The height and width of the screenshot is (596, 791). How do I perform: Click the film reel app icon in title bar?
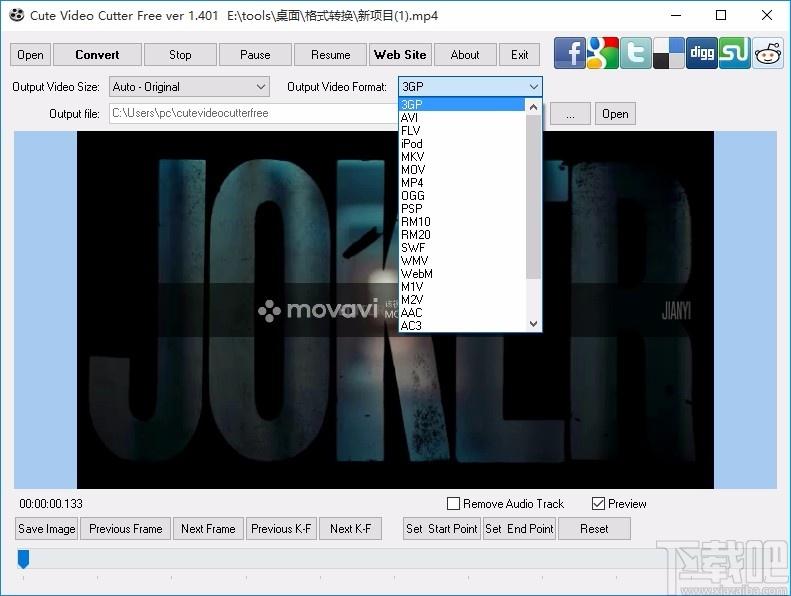pyautogui.click(x=16, y=15)
